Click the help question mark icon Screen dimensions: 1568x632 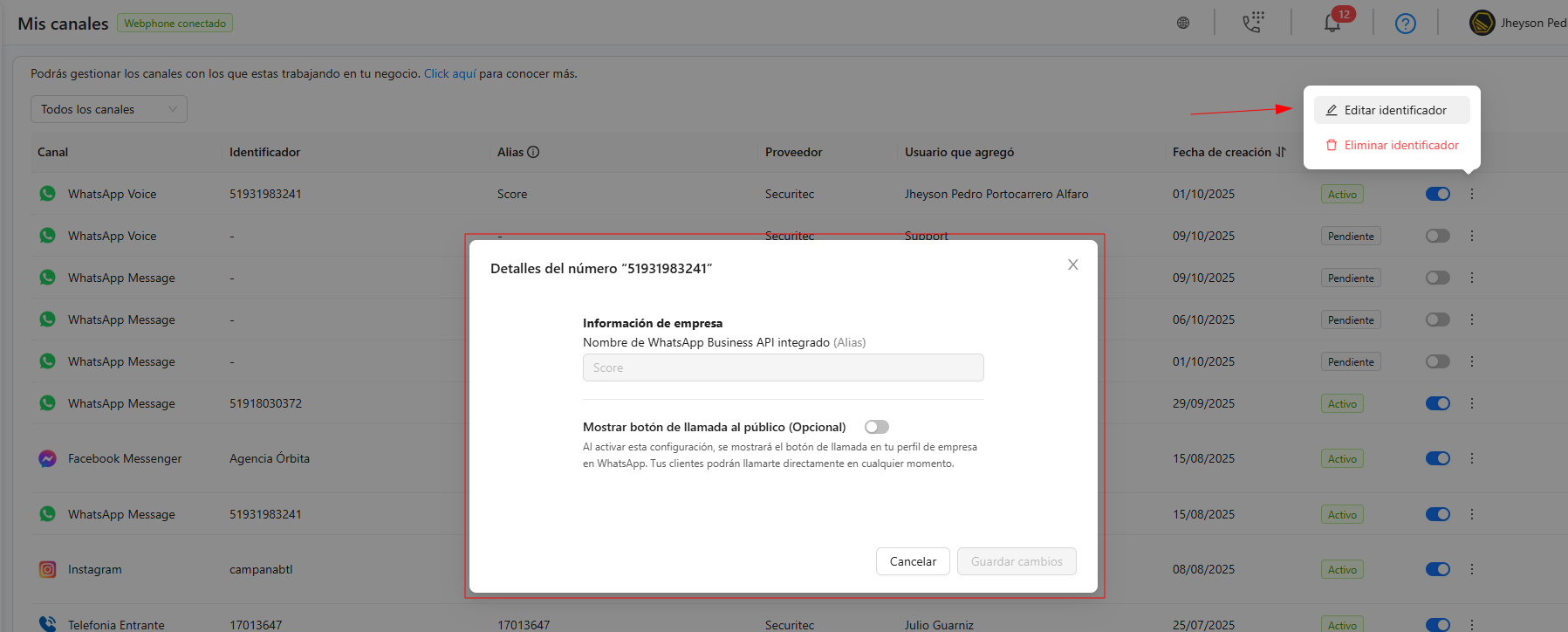(x=1405, y=24)
